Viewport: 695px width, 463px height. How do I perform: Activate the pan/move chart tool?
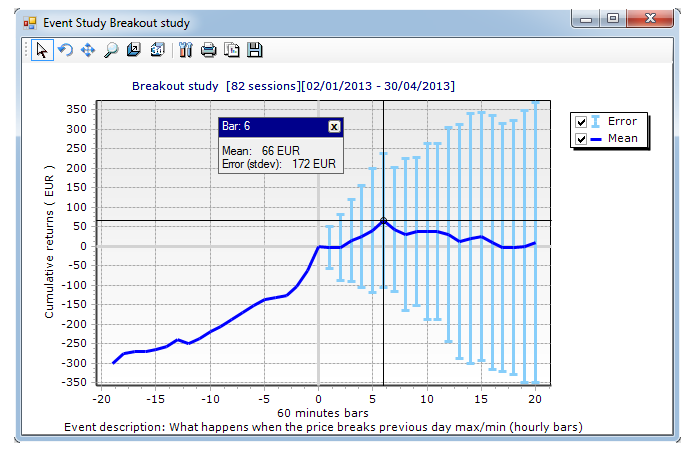click(x=88, y=50)
